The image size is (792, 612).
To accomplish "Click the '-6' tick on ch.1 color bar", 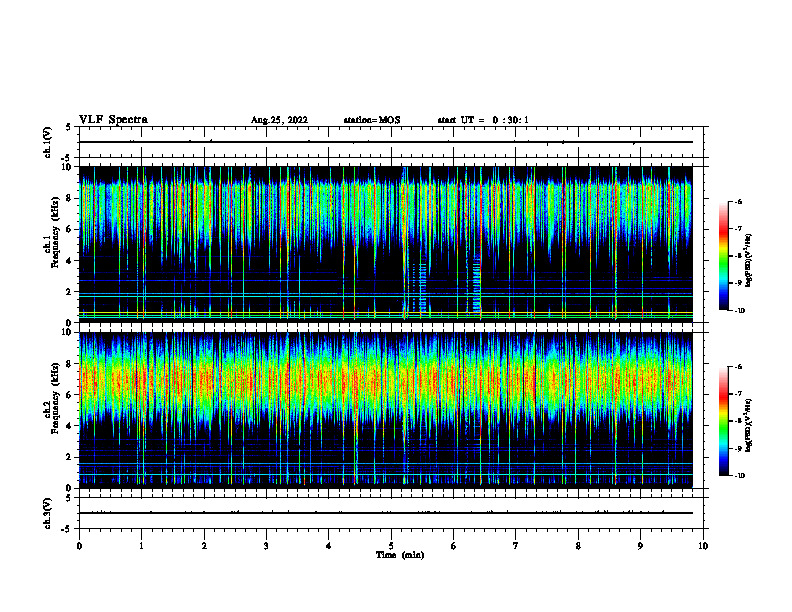I will point(738,201).
